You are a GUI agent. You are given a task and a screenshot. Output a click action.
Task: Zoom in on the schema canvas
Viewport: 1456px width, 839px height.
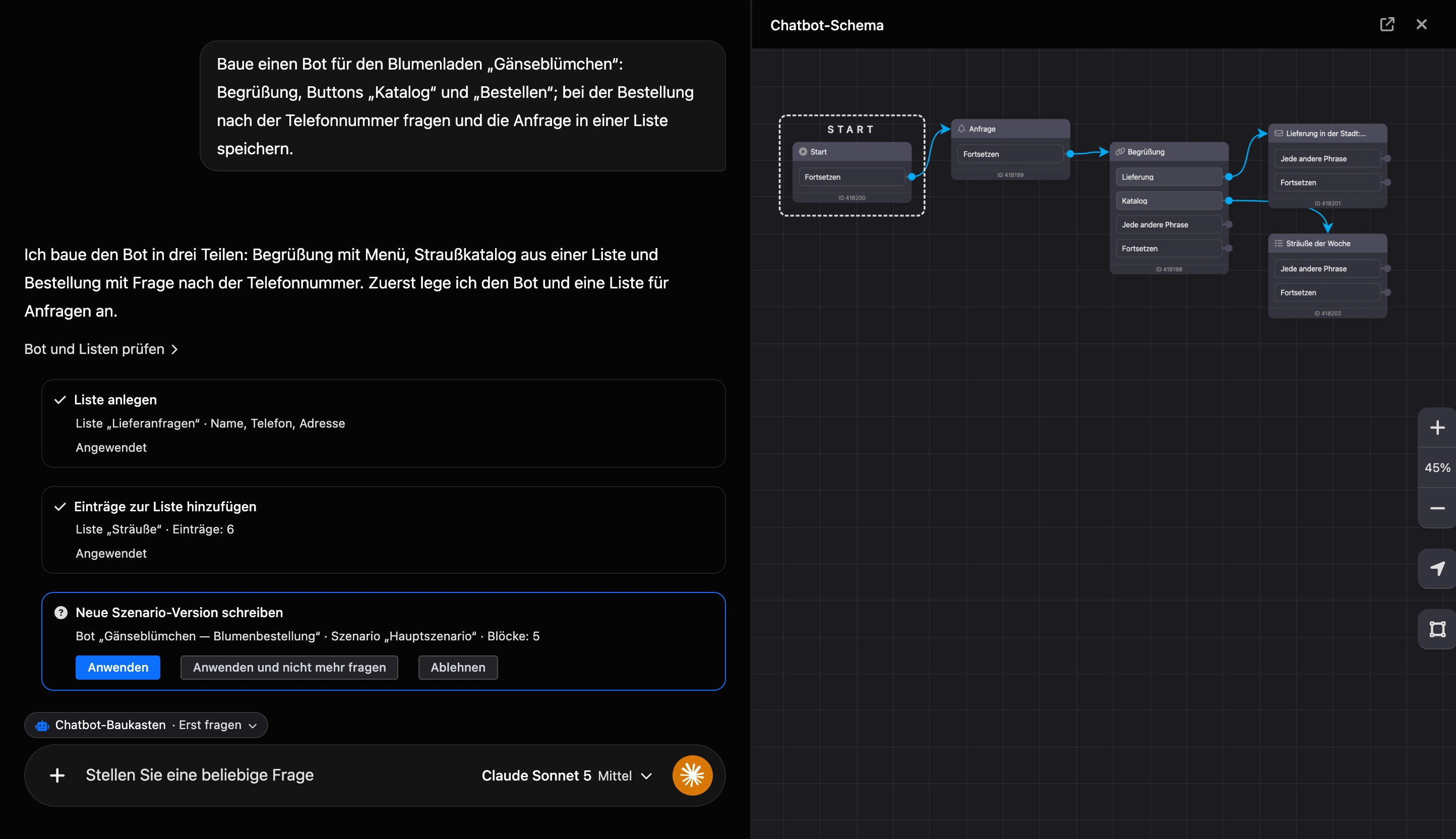pos(1437,428)
